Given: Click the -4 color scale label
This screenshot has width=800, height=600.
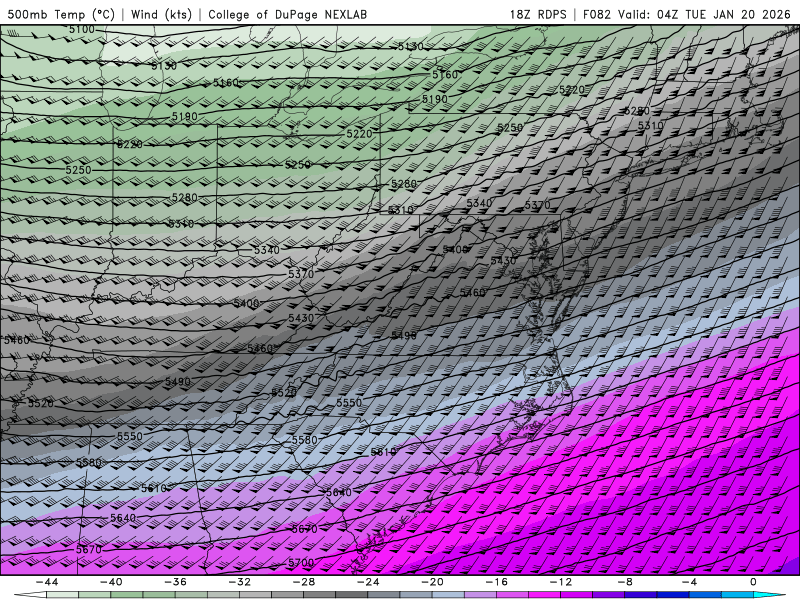Looking at the screenshot, I should click(x=689, y=582).
